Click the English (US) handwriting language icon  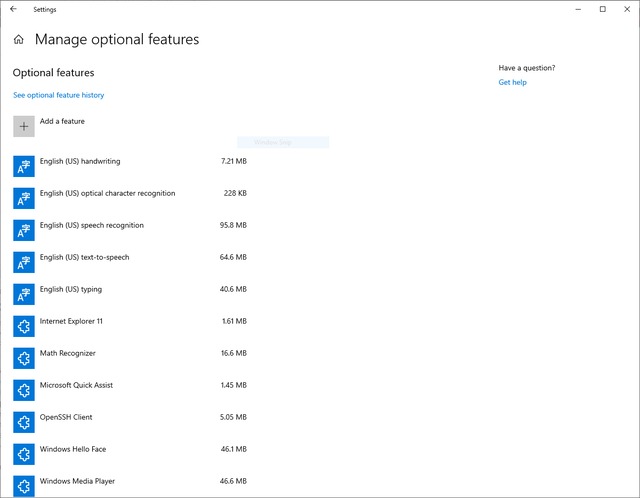click(24, 166)
